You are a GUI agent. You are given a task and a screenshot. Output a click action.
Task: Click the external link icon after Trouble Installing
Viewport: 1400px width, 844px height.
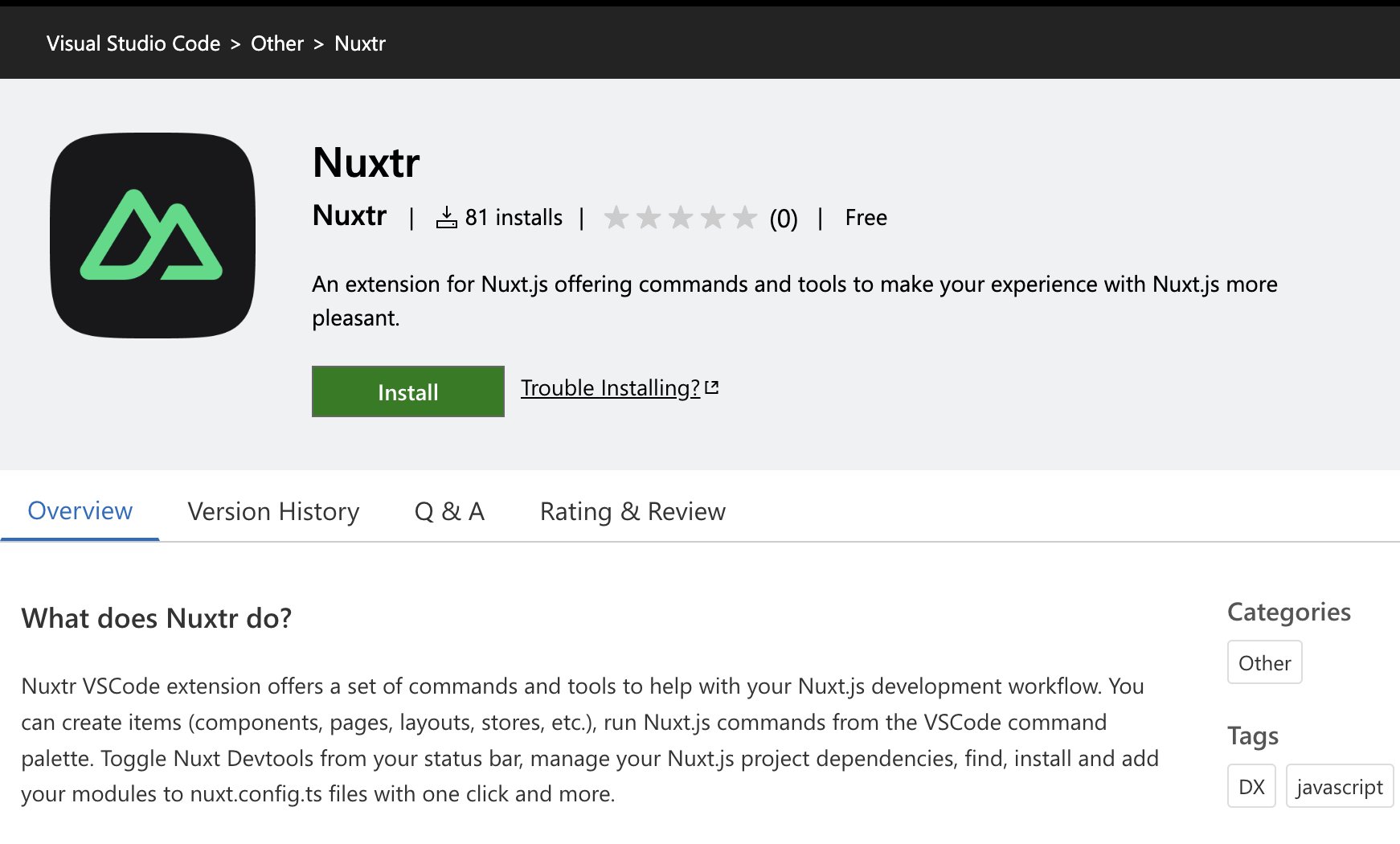click(712, 387)
